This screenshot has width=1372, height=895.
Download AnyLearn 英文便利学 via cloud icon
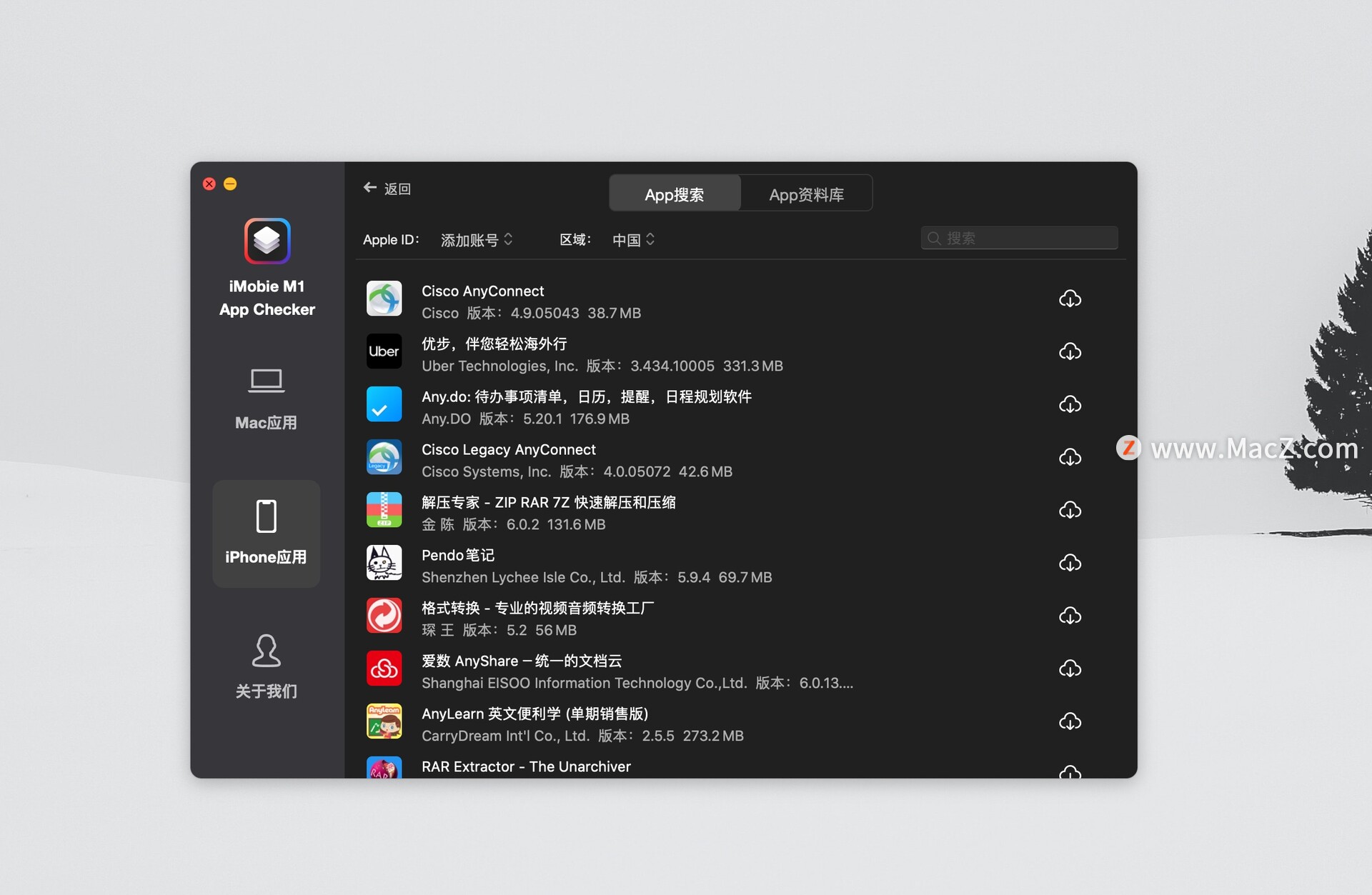(1070, 721)
